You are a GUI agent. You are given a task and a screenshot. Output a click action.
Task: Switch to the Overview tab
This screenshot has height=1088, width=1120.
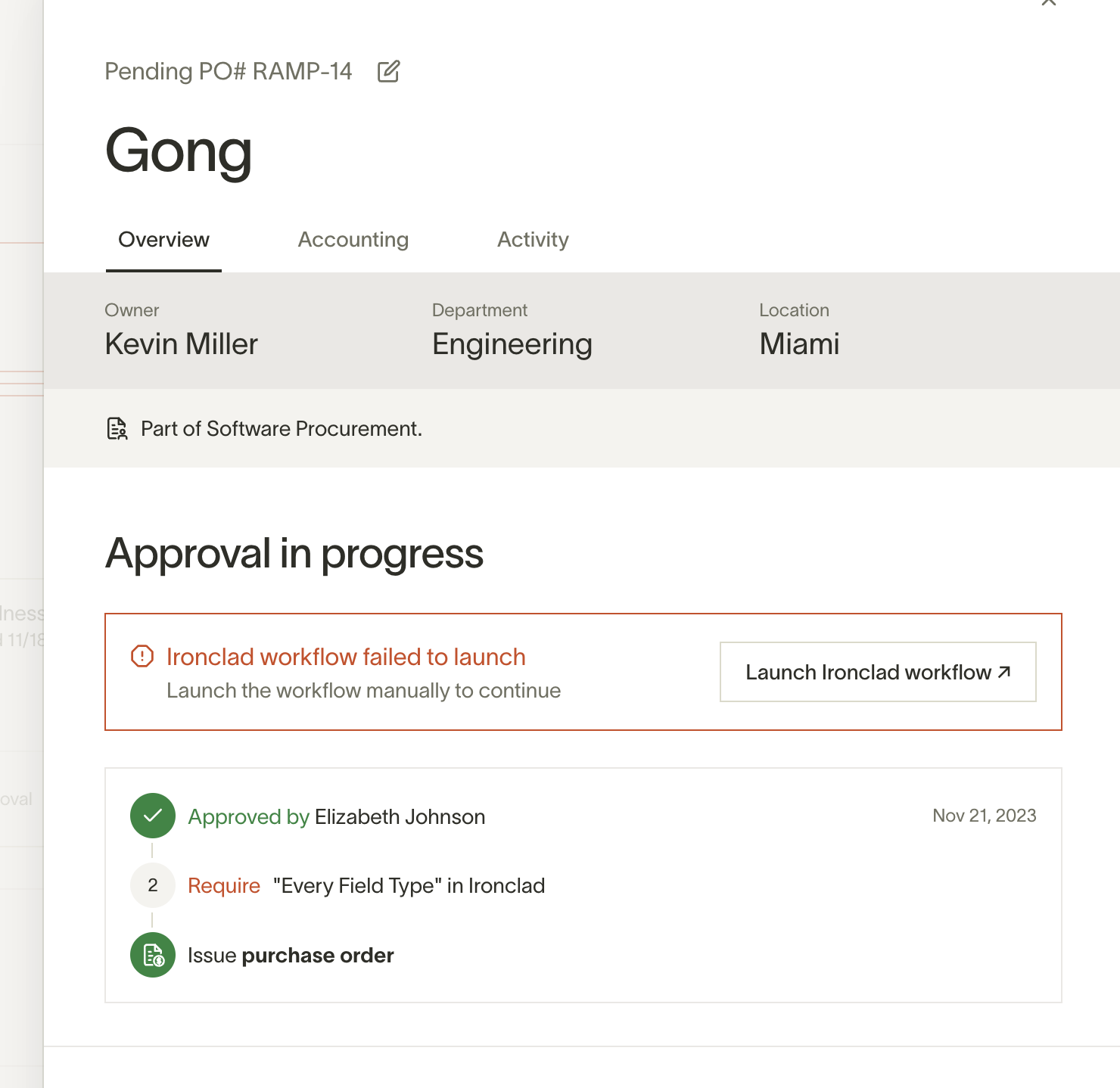click(163, 240)
